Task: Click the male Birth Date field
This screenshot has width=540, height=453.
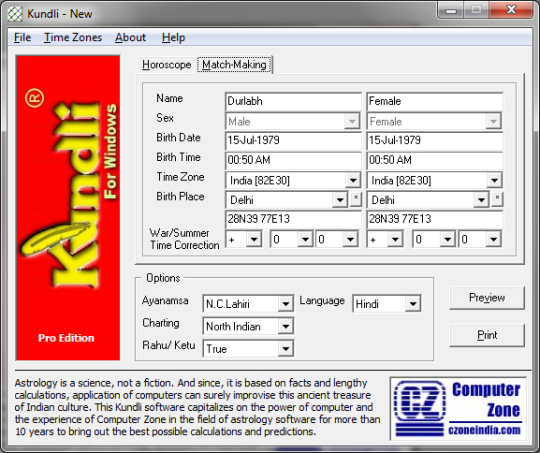Action: point(293,141)
